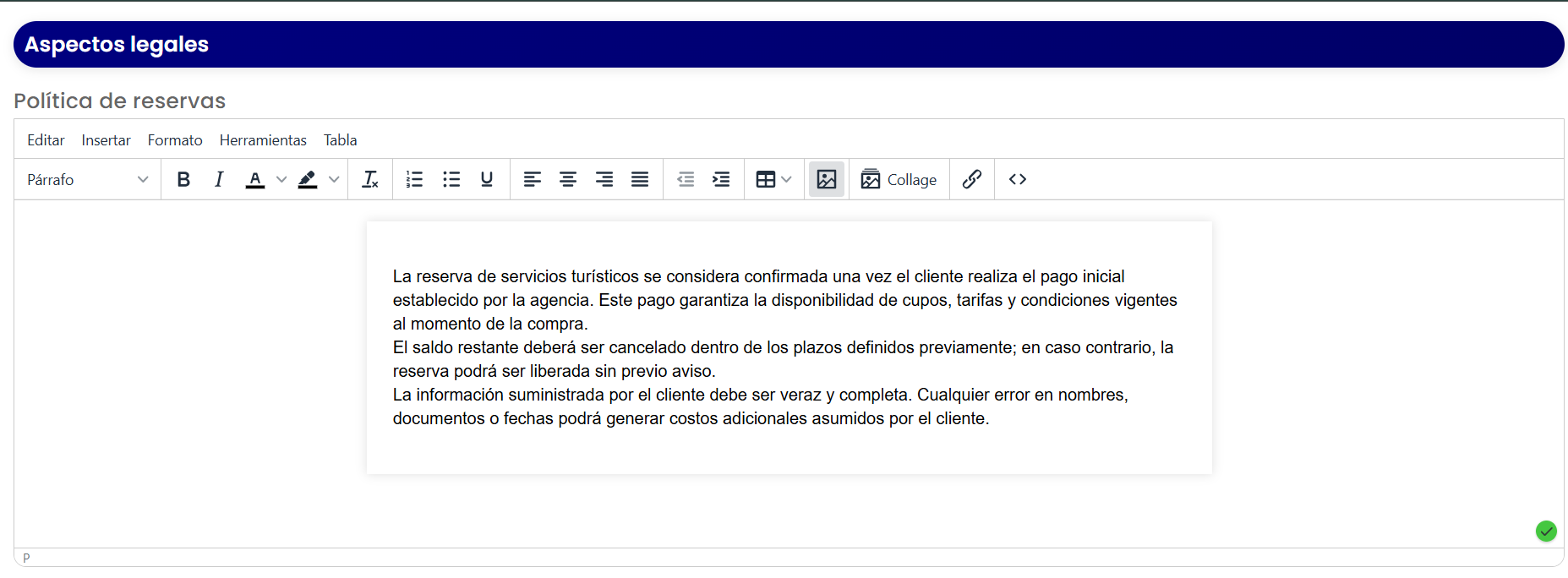This screenshot has height=578, width=1568.
Task: Toggle underline formatting
Action: [487, 179]
